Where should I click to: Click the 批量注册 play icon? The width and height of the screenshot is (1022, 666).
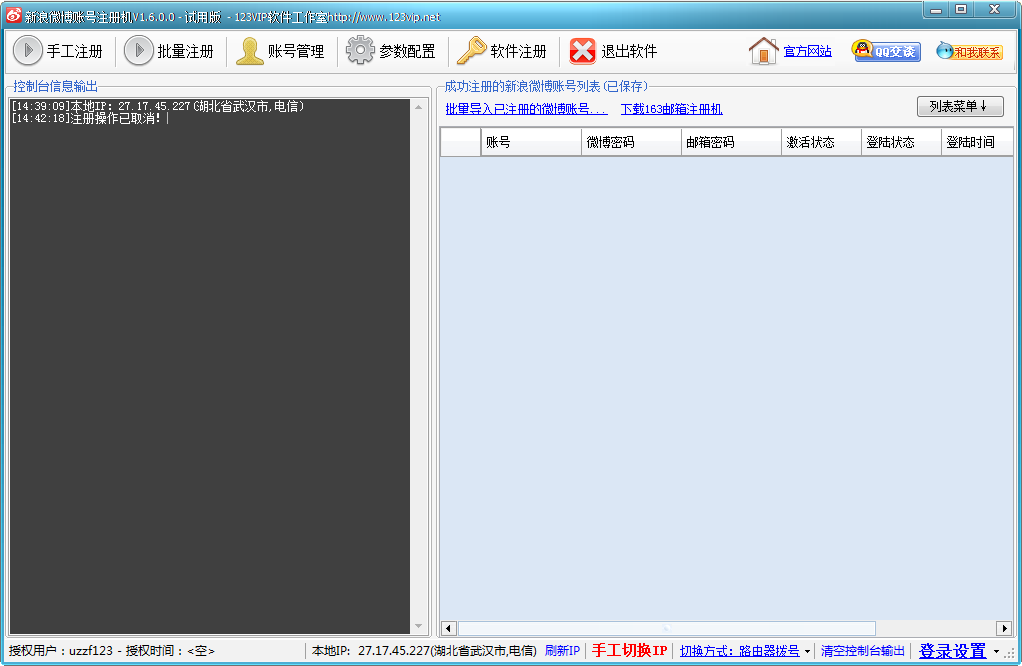tap(139, 51)
